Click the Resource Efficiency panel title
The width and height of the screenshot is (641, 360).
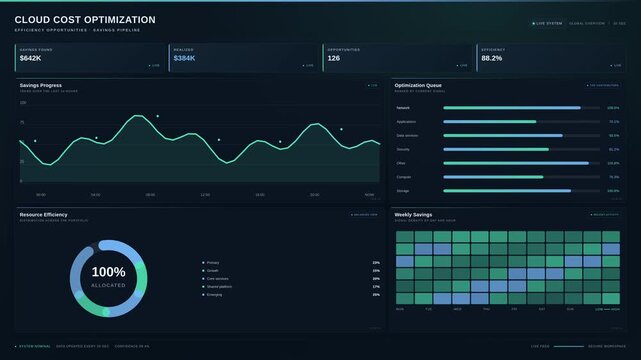pos(43,215)
